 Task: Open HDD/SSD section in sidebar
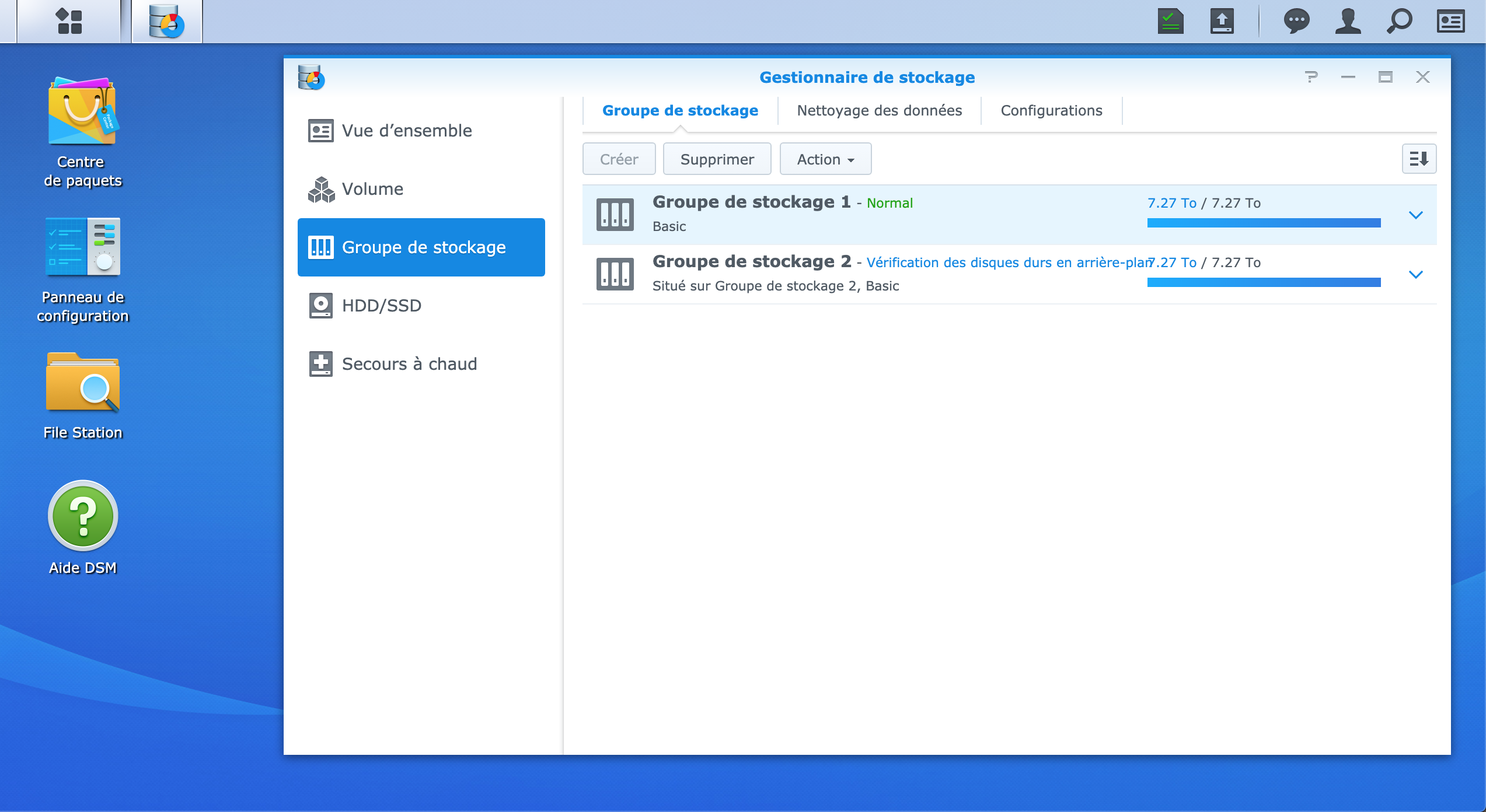pos(381,306)
